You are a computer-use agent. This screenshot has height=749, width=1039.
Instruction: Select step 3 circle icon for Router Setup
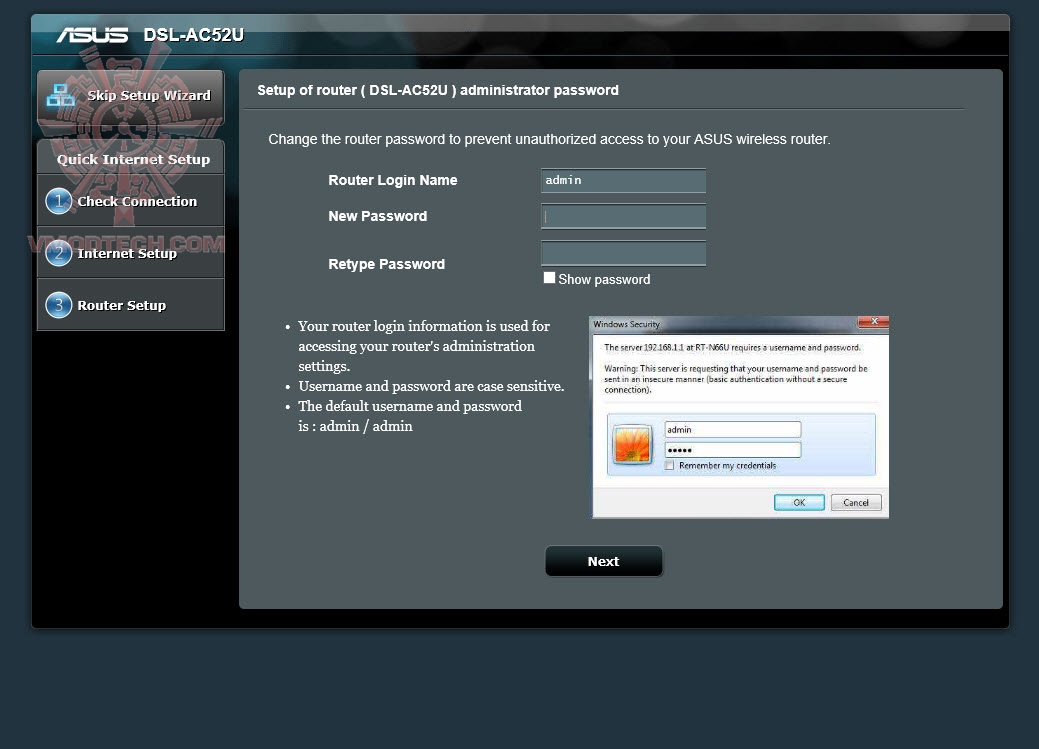pyautogui.click(x=58, y=305)
